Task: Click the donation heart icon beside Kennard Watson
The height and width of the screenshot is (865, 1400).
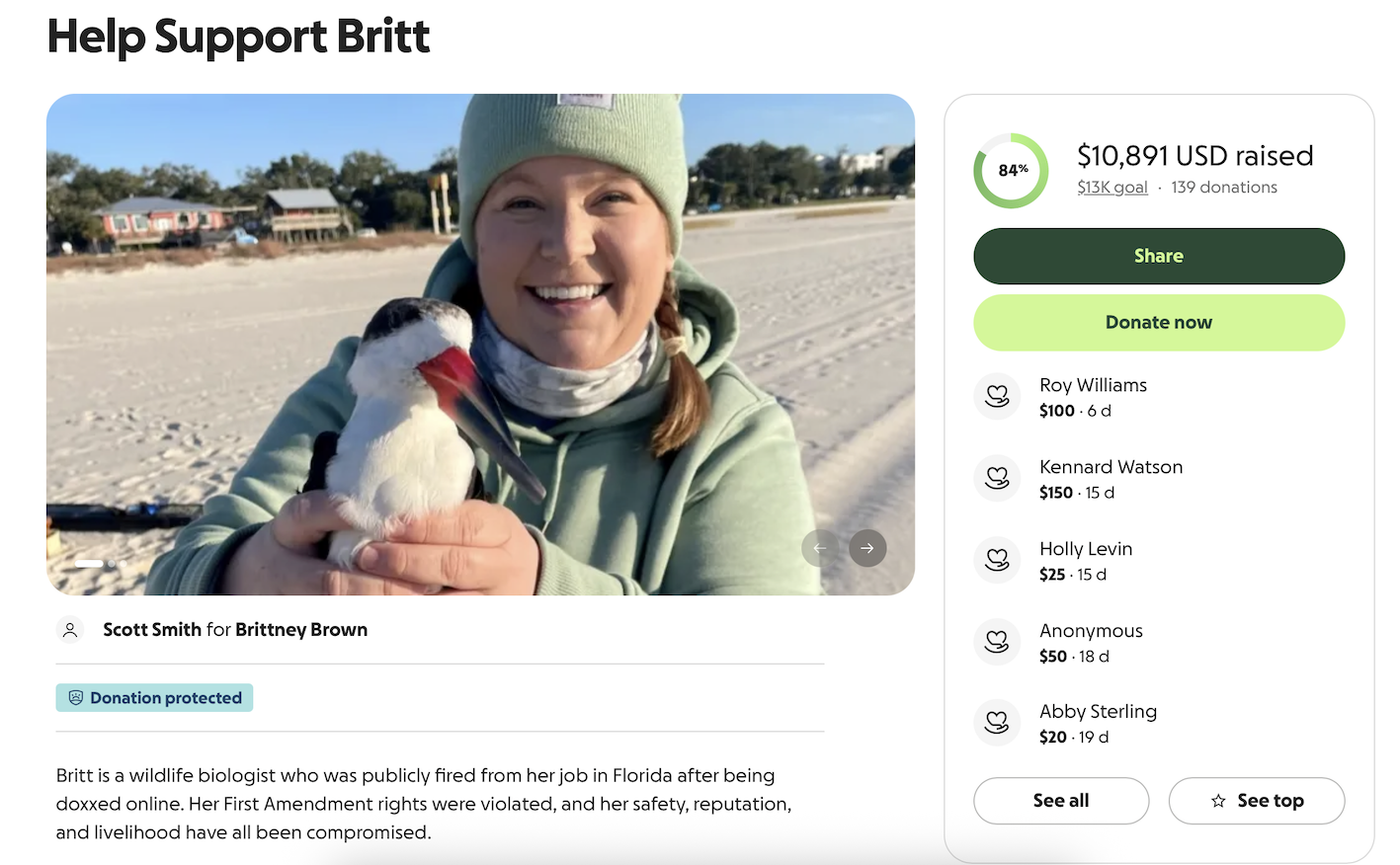Action: coord(997,478)
